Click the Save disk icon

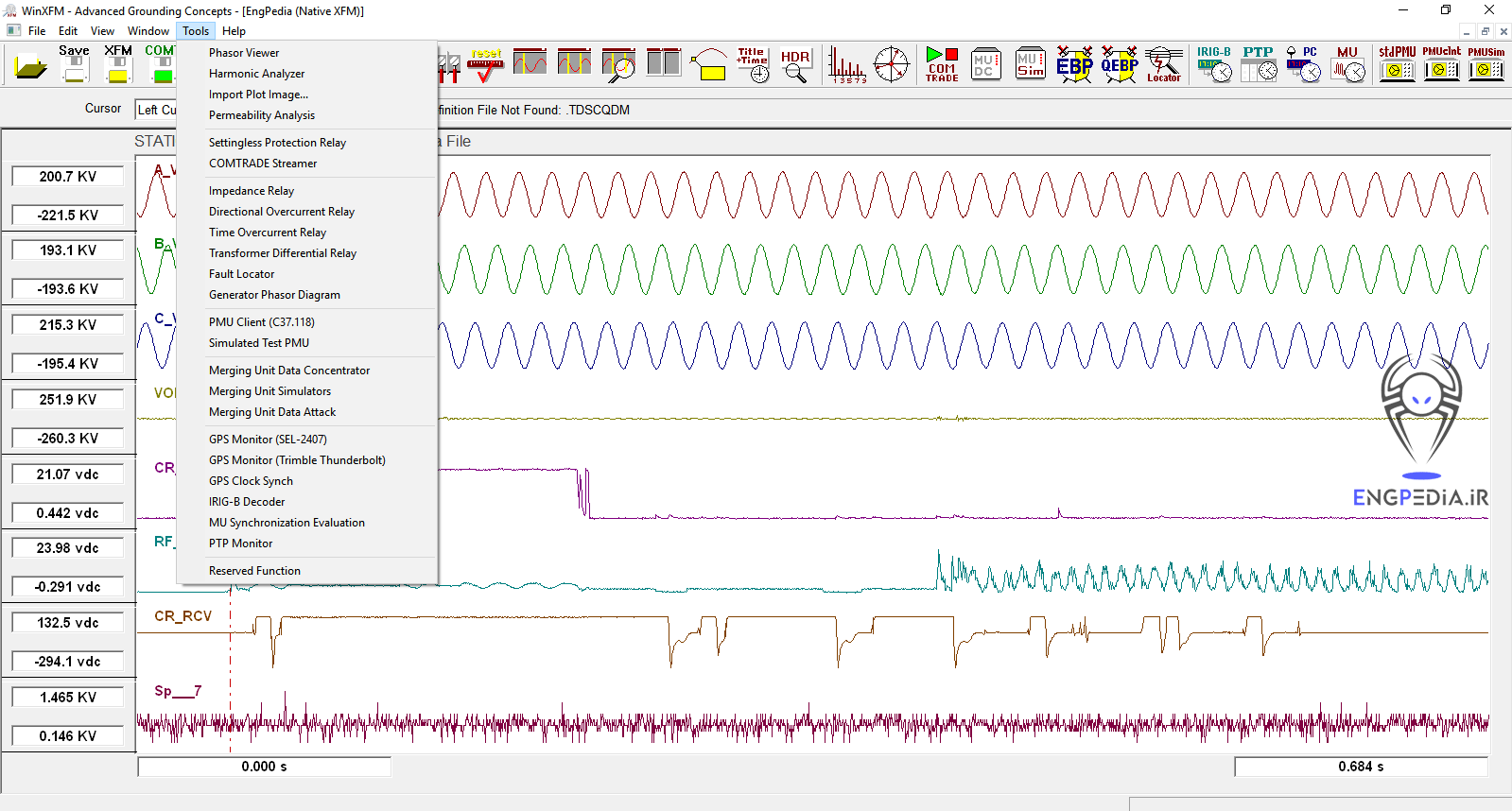(x=75, y=63)
